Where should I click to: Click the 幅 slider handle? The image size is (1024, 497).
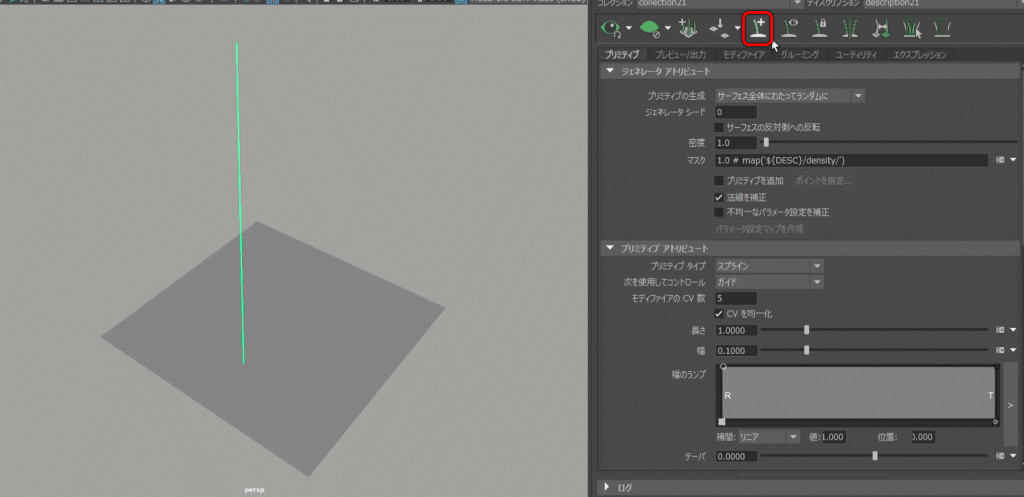[807, 350]
